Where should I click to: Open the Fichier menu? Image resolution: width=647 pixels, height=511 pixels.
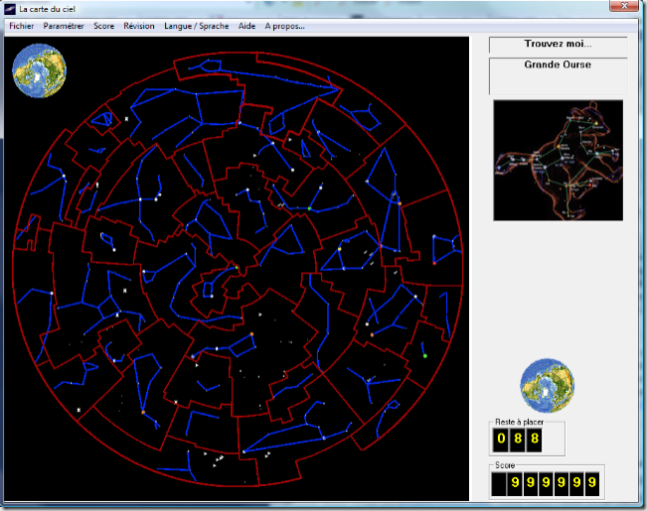pyautogui.click(x=21, y=26)
